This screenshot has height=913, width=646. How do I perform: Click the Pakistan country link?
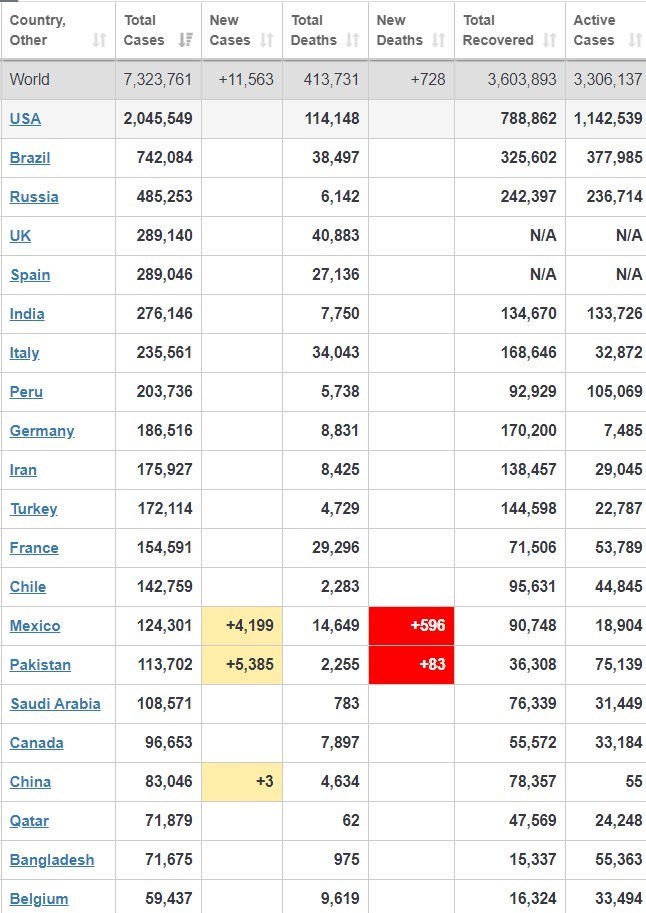pyautogui.click(x=40, y=665)
